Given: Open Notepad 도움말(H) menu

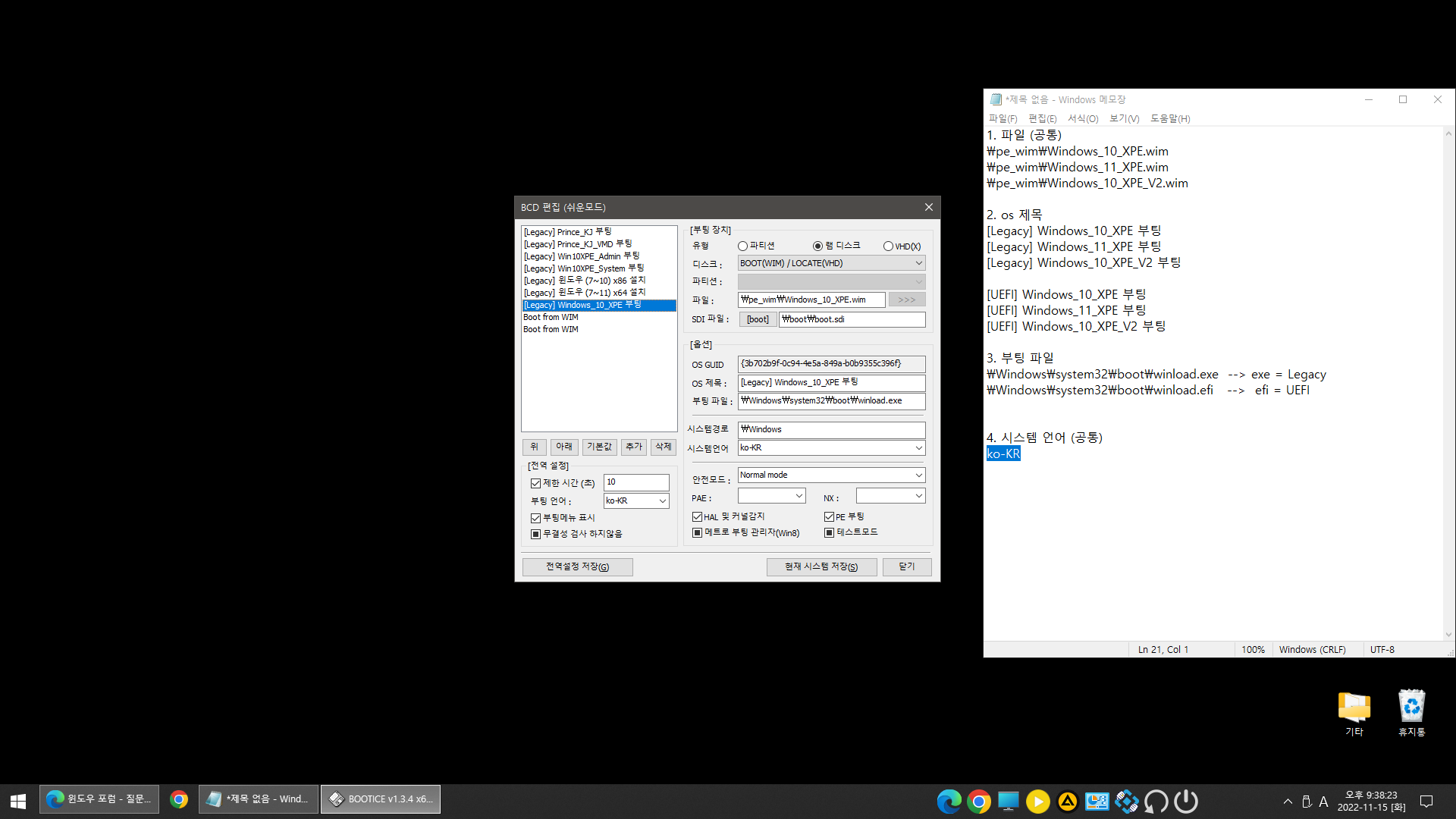Looking at the screenshot, I should pyautogui.click(x=1170, y=118).
